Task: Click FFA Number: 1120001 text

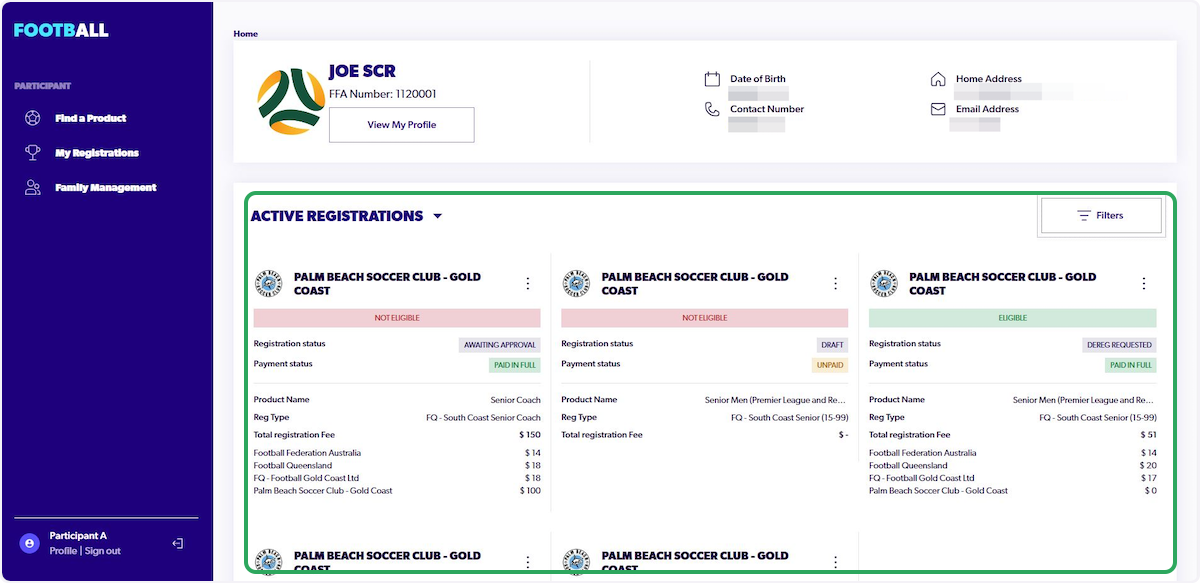Action: 383,94
